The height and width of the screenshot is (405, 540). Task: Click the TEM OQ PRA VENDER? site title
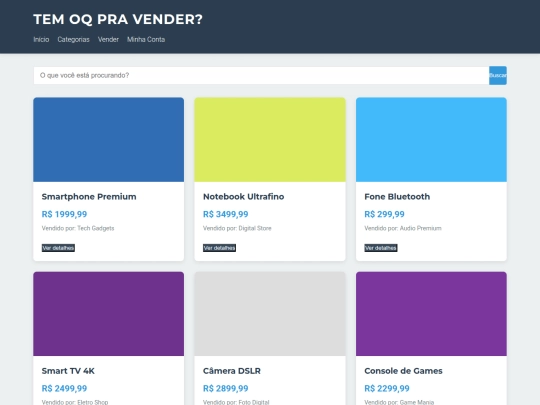point(118,19)
